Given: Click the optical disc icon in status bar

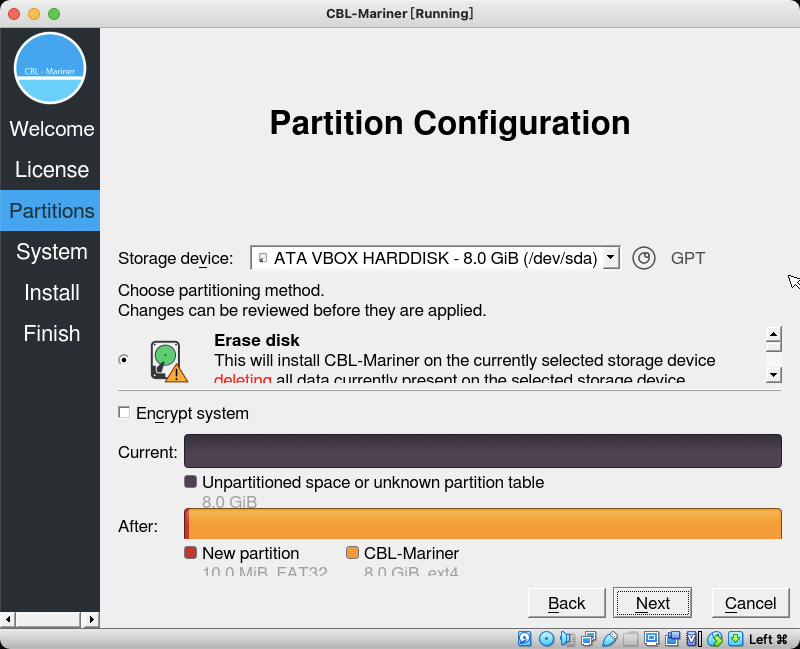Looking at the screenshot, I should (x=546, y=638).
